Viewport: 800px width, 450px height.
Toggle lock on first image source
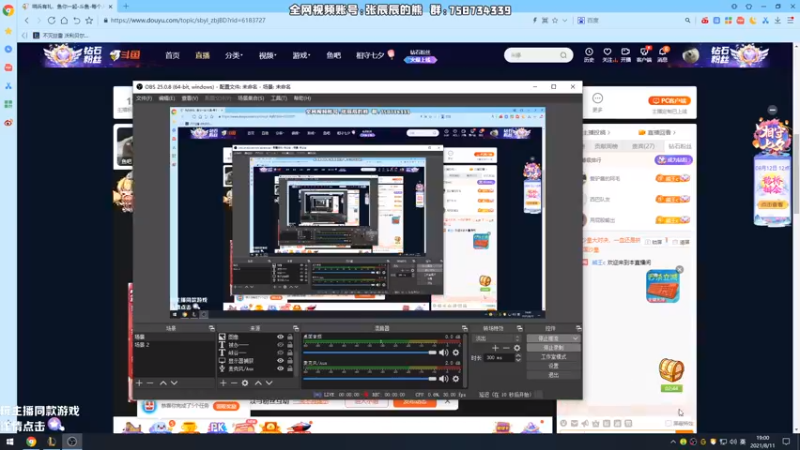290,337
